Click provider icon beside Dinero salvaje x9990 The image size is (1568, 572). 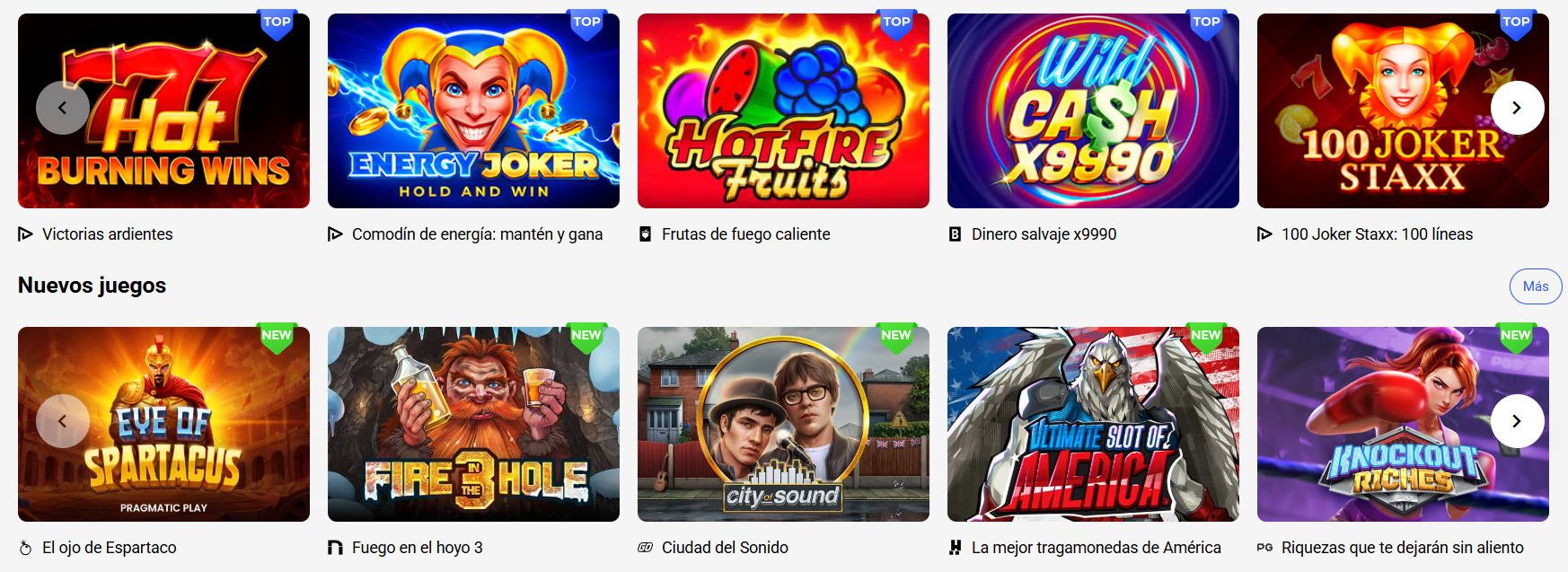pyautogui.click(x=955, y=234)
